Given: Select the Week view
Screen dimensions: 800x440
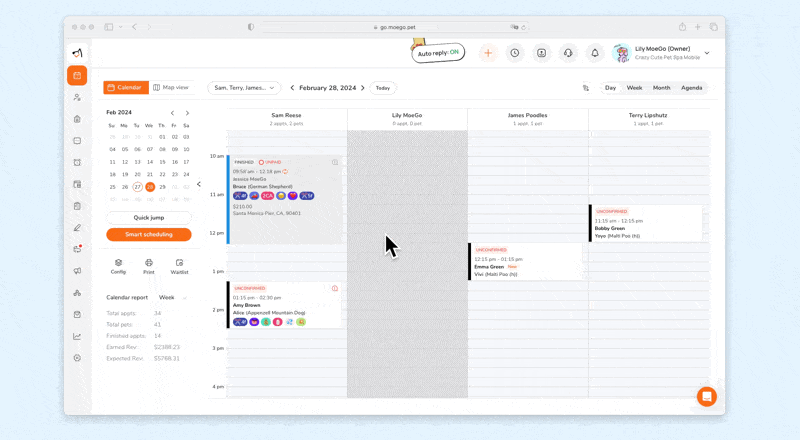Looking at the screenshot, I should point(634,88).
